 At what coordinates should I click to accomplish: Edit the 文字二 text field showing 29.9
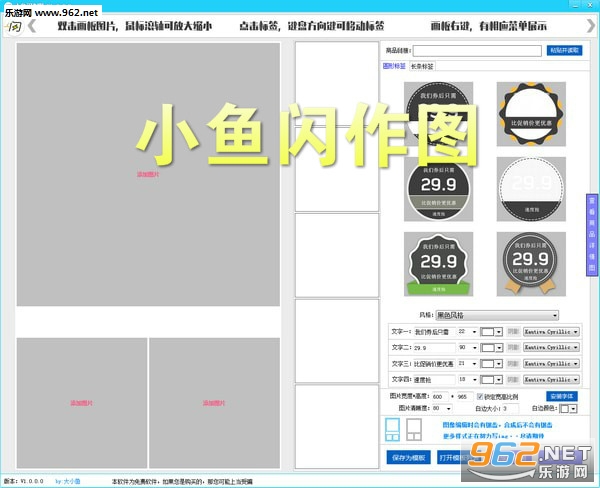coord(434,348)
